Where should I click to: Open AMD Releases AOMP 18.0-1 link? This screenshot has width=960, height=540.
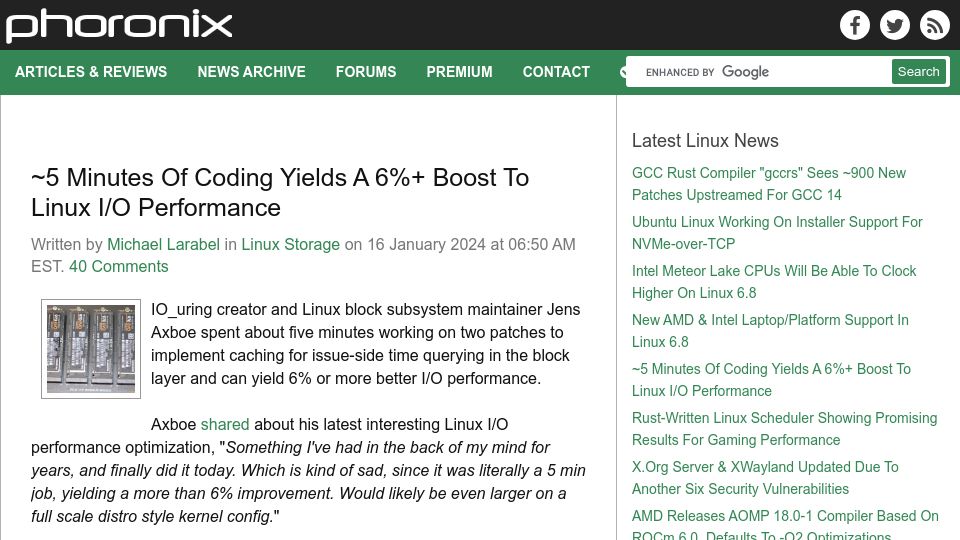click(x=785, y=525)
